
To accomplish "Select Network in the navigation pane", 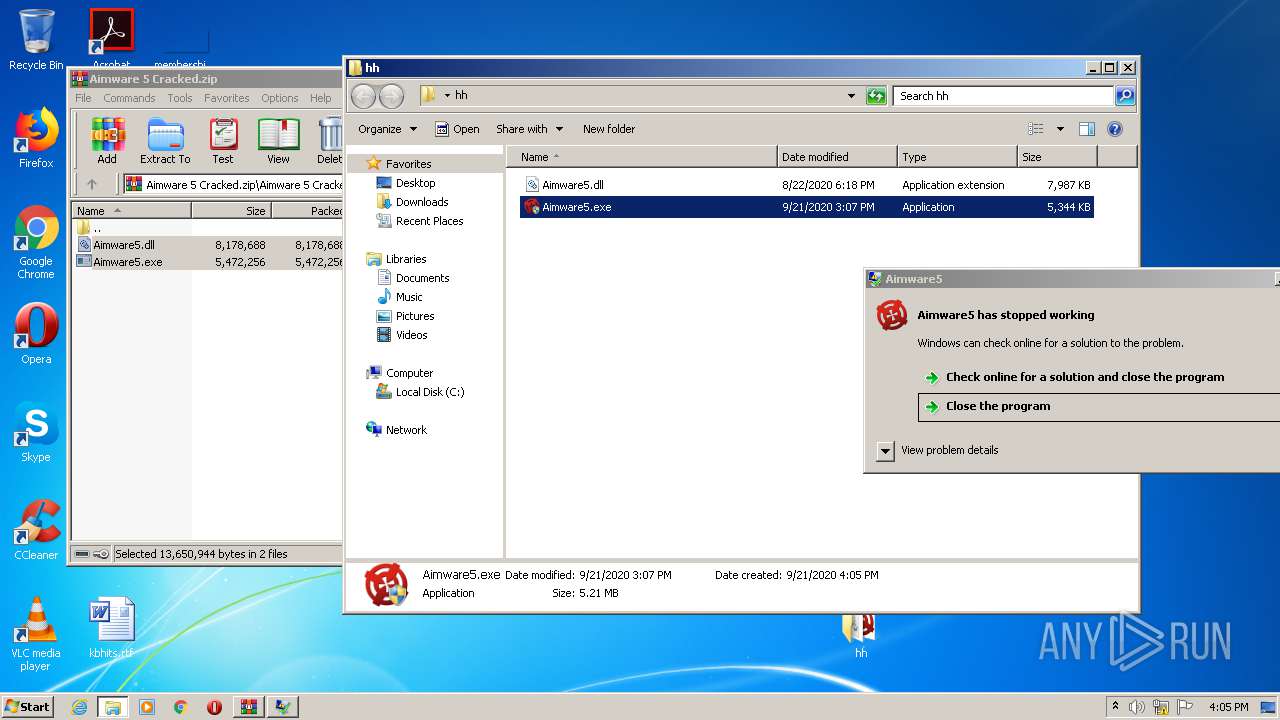I will (x=406, y=430).
